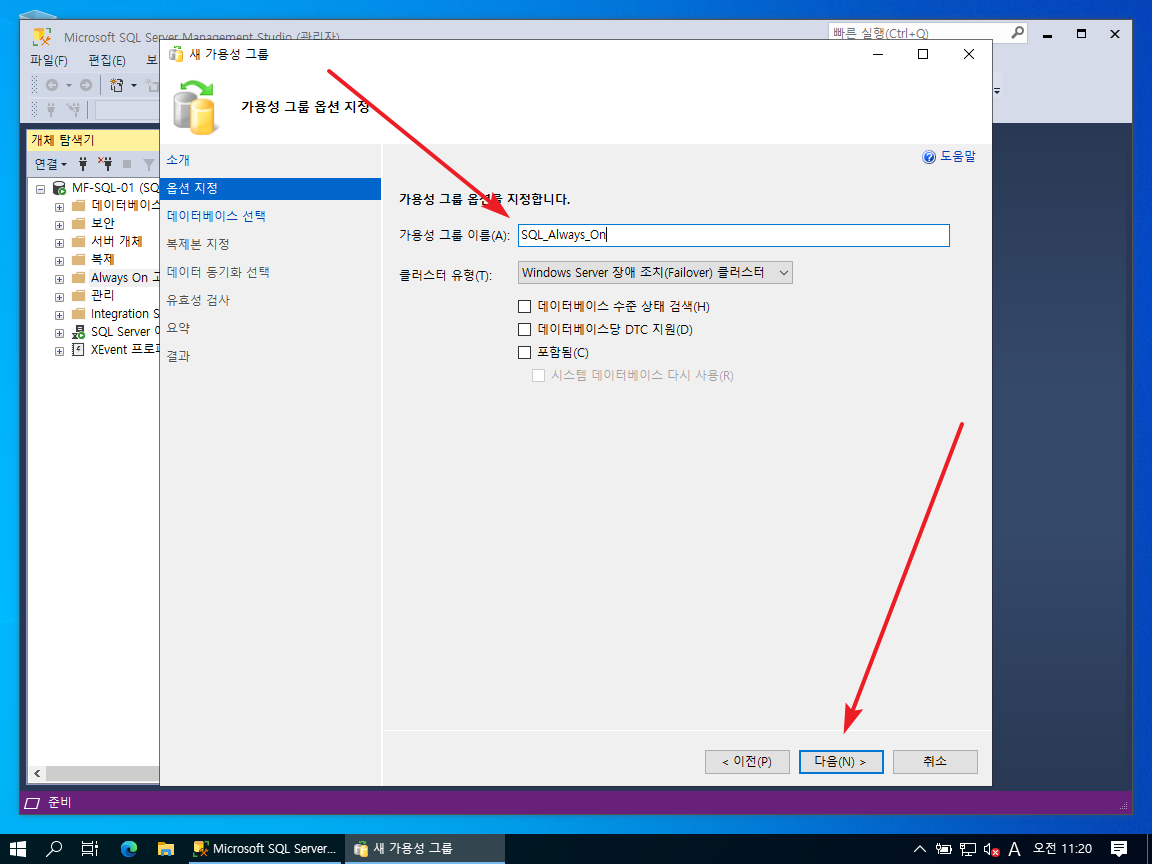The width and height of the screenshot is (1152, 864).
Task: Show hidden system tray icons
Action: pos(920,849)
